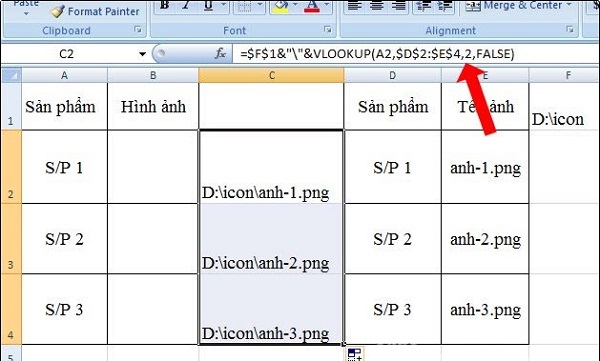Viewport: 600px width, 361px height.
Task: Click into the formula bar text
Action: tap(377, 54)
